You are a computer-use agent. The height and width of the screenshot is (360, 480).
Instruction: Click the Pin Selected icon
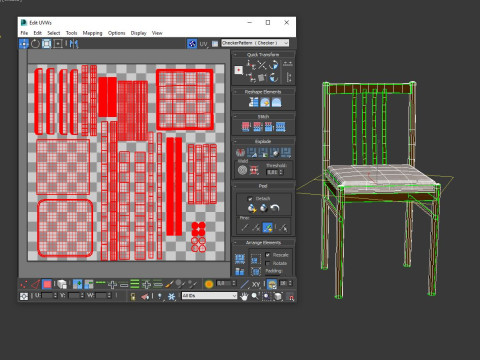click(244, 227)
